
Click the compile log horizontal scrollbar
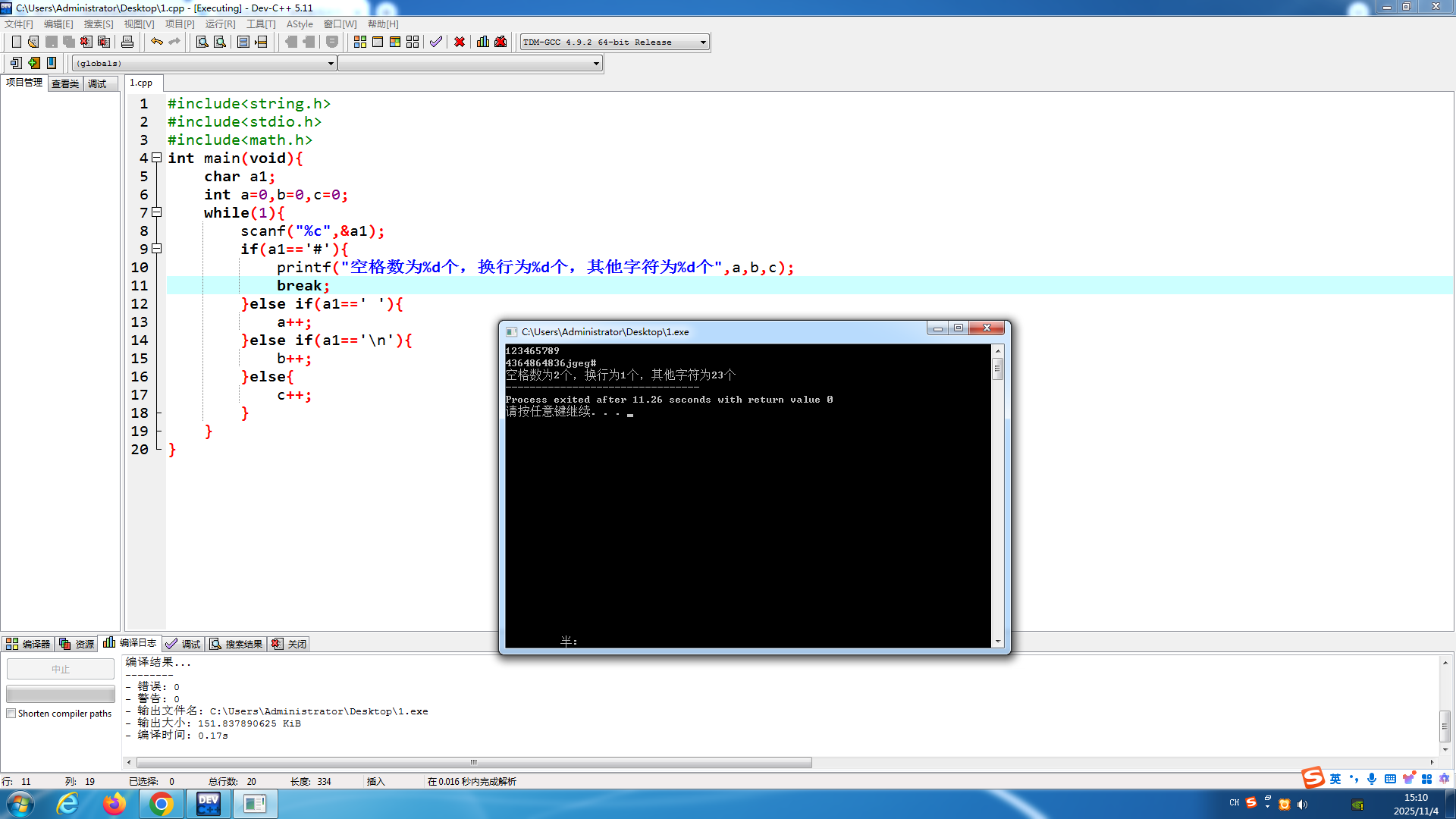tap(474, 762)
